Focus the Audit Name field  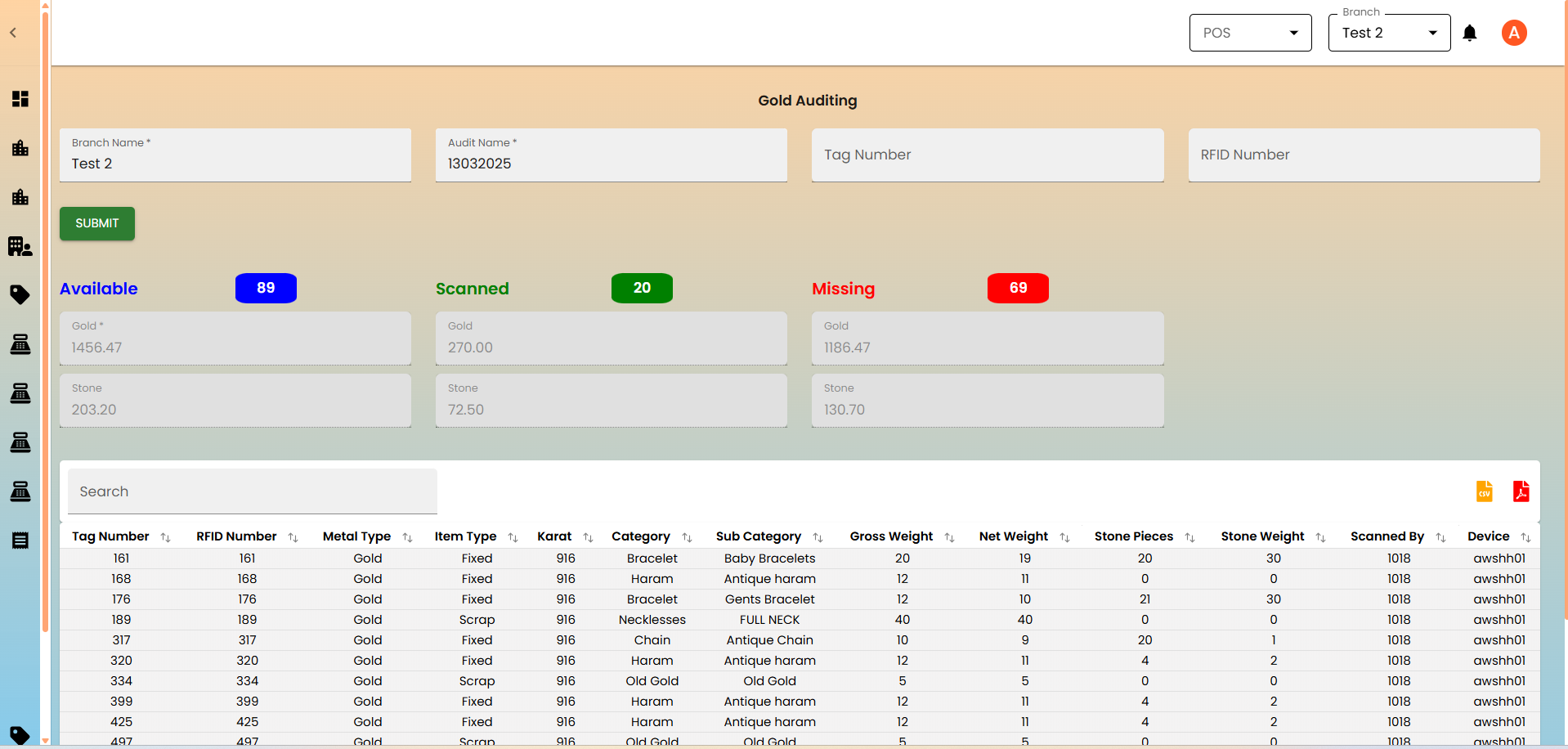[612, 155]
